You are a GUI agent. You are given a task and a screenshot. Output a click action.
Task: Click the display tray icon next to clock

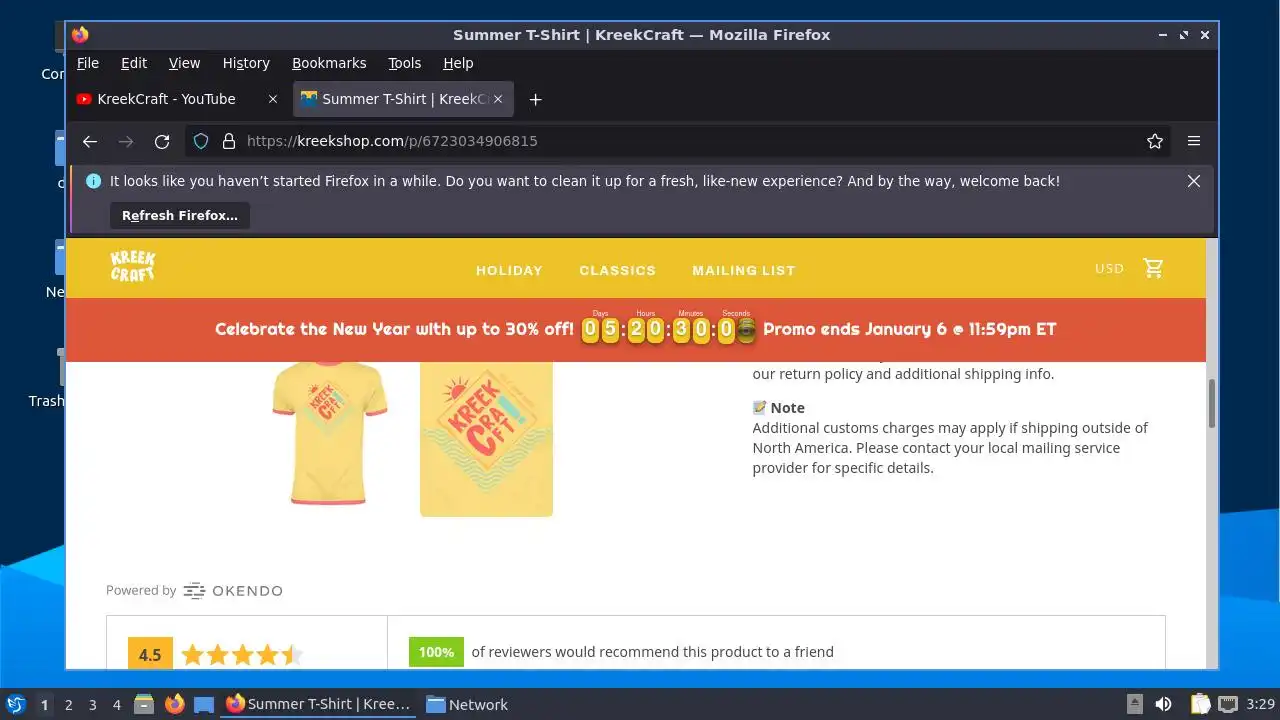(x=1228, y=704)
